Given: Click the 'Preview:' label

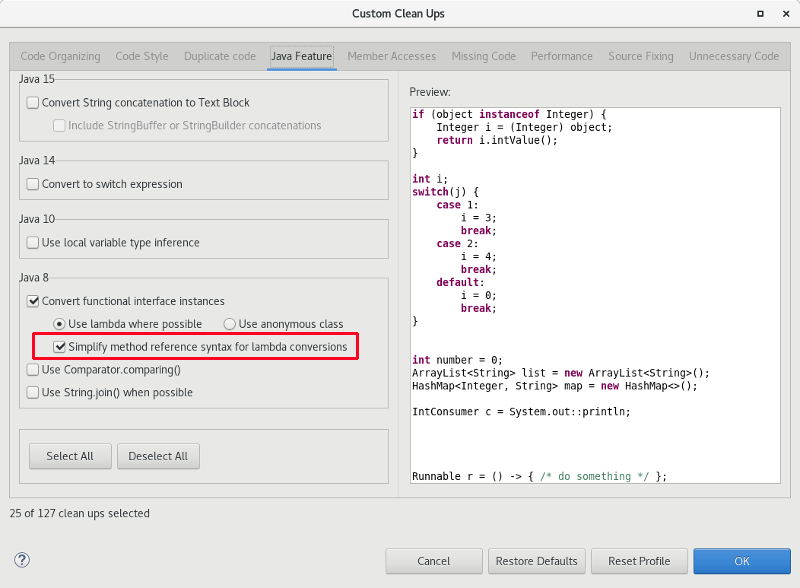Looking at the screenshot, I should [430, 92].
